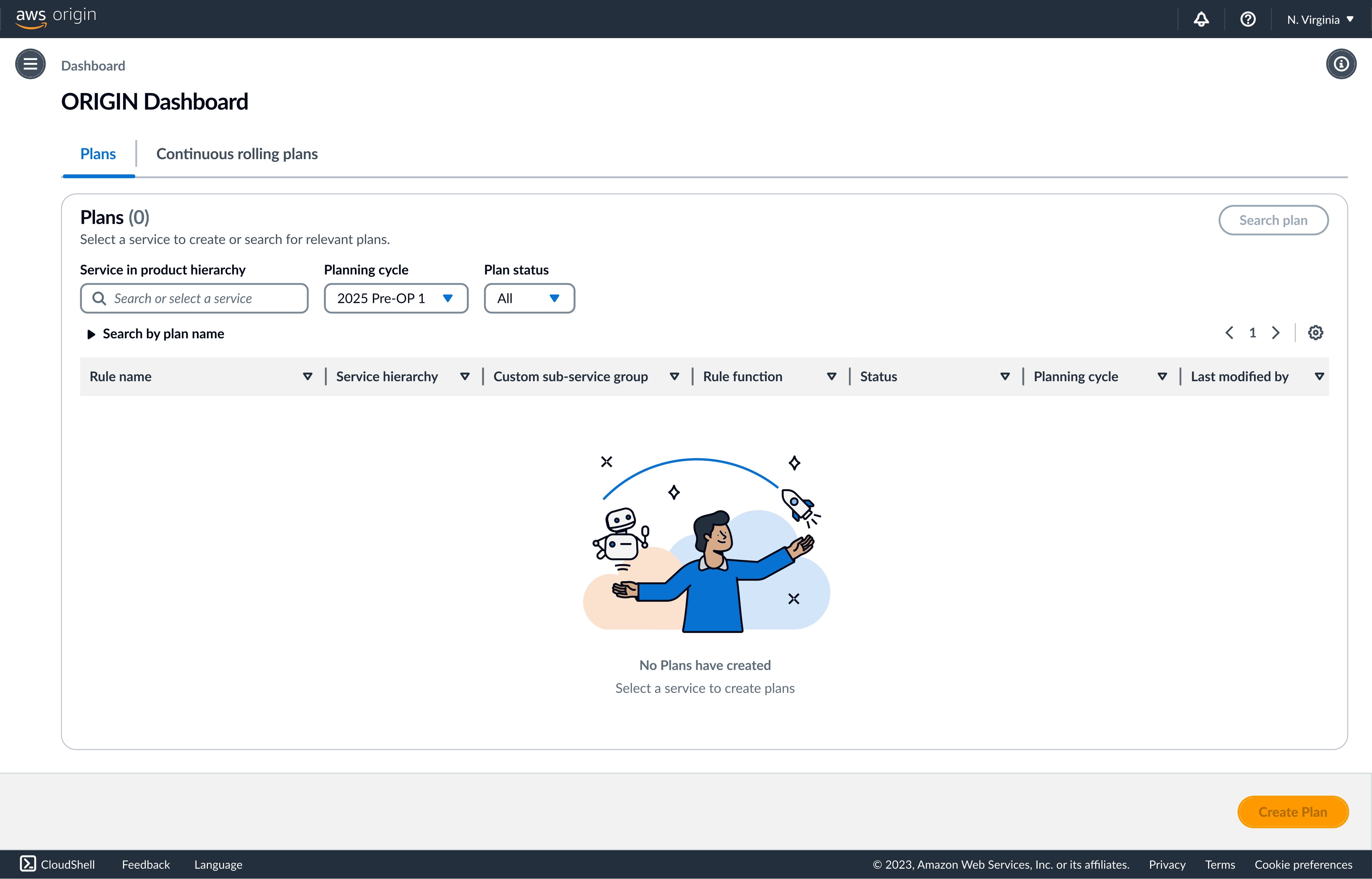The width and height of the screenshot is (1372, 879).
Task: Open the hamburger navigation menu
Action: pos(30,64)
